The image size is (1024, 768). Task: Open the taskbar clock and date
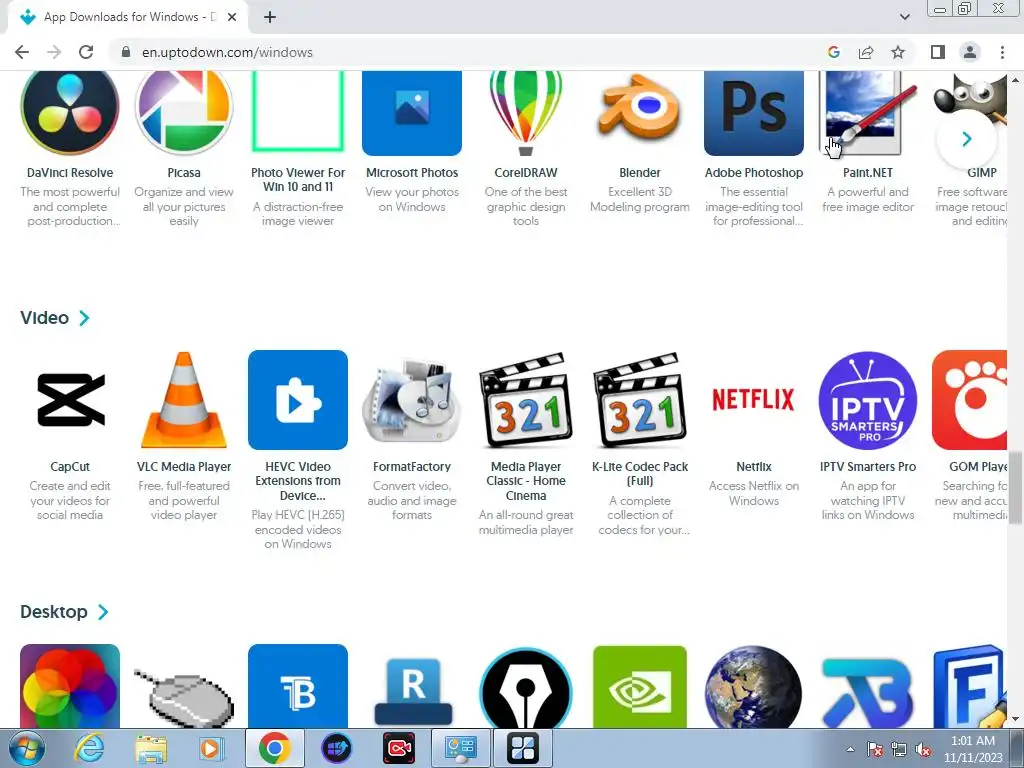tap(973, 749)
